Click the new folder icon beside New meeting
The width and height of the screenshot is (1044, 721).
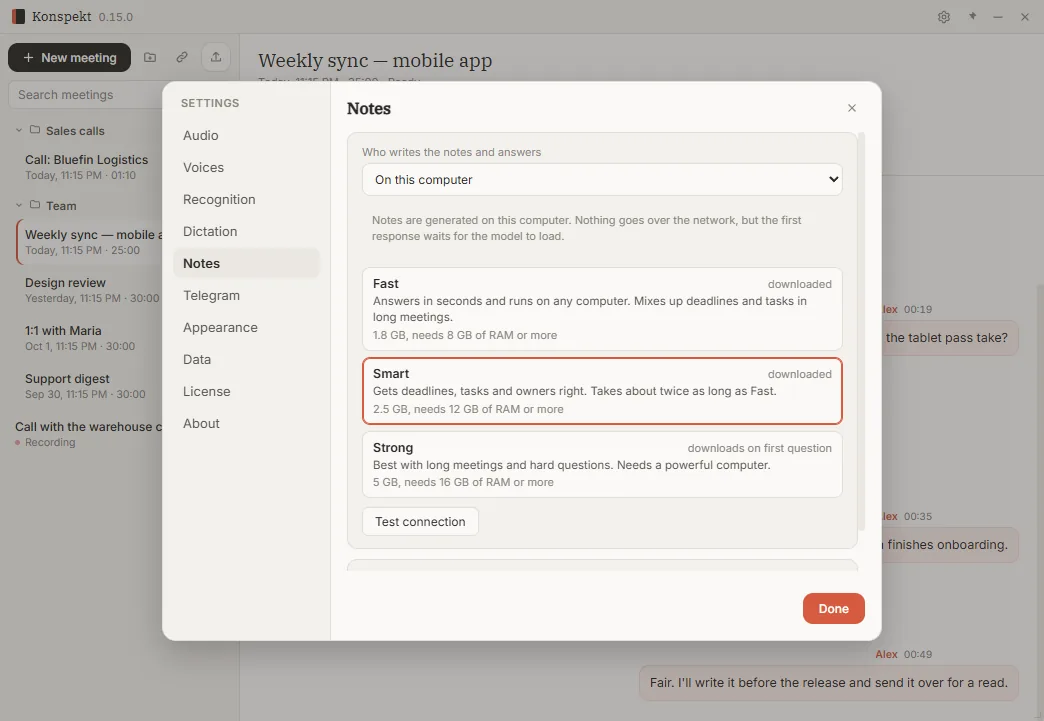[x=150, y=57]
